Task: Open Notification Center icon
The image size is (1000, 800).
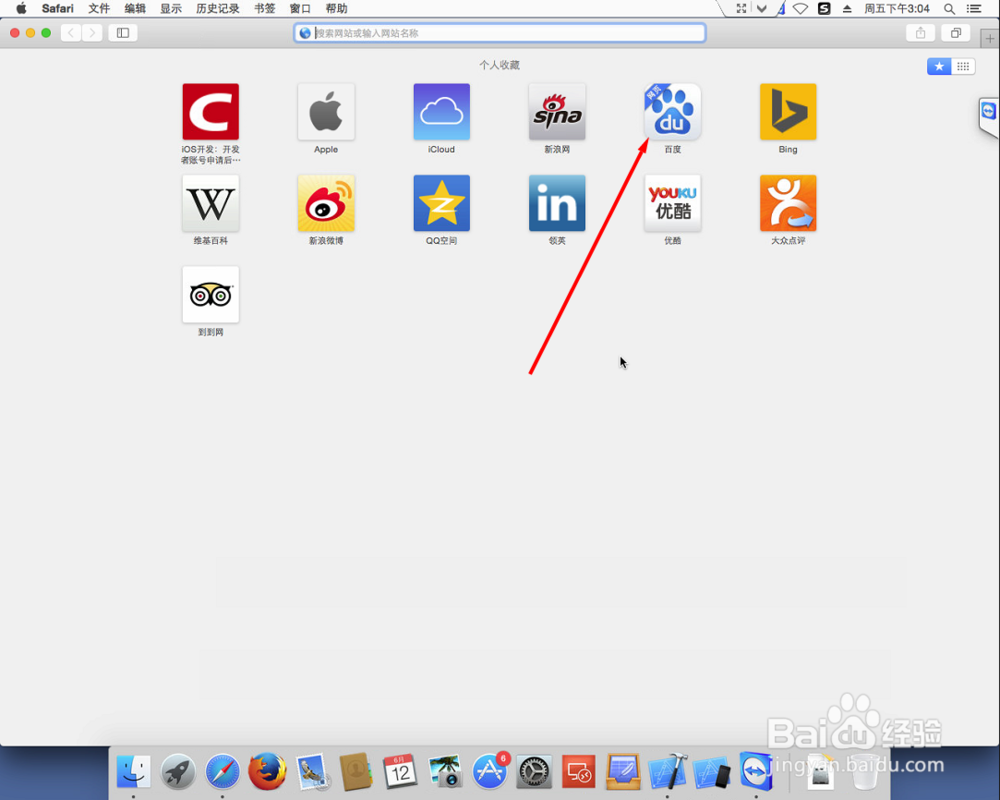Action: tap(974, 9)
